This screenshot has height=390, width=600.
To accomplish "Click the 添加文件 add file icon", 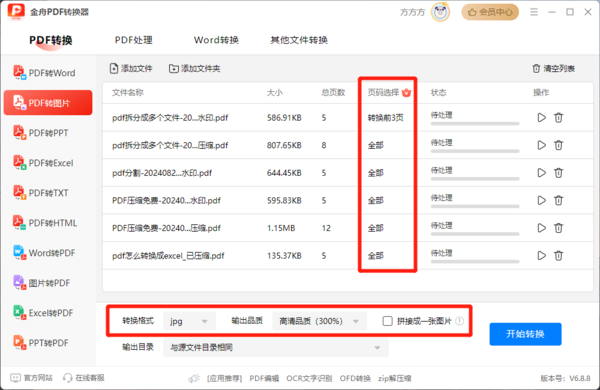I will (114, 69).
